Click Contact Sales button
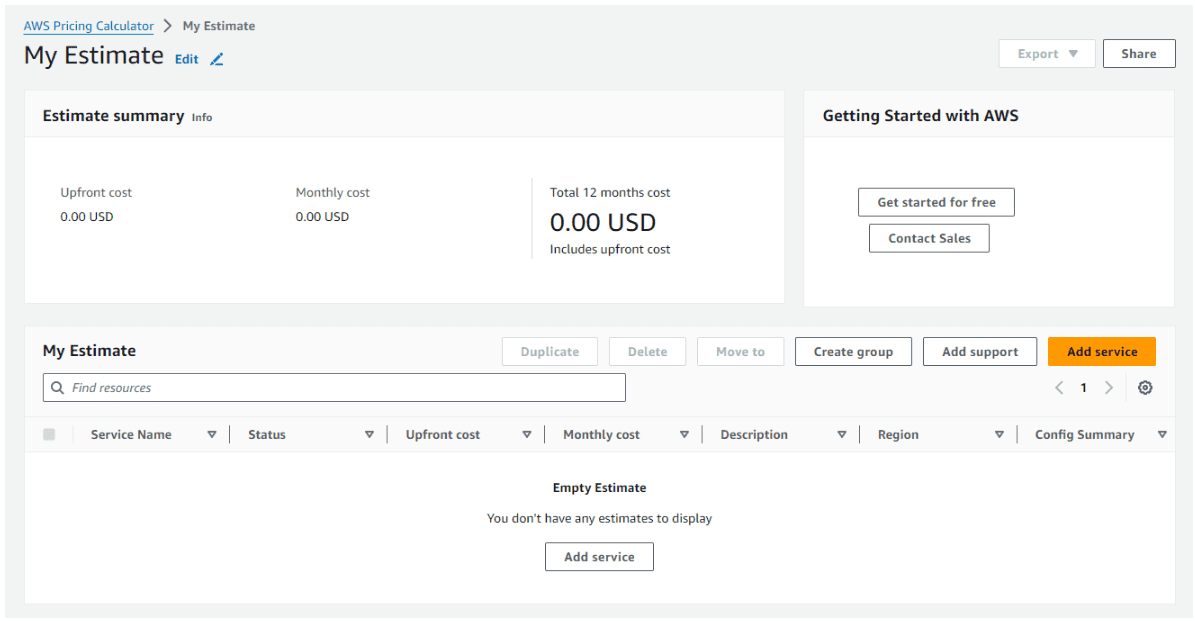The width and height of the screenshot is (1195, 621). click(x=929, y=238)
